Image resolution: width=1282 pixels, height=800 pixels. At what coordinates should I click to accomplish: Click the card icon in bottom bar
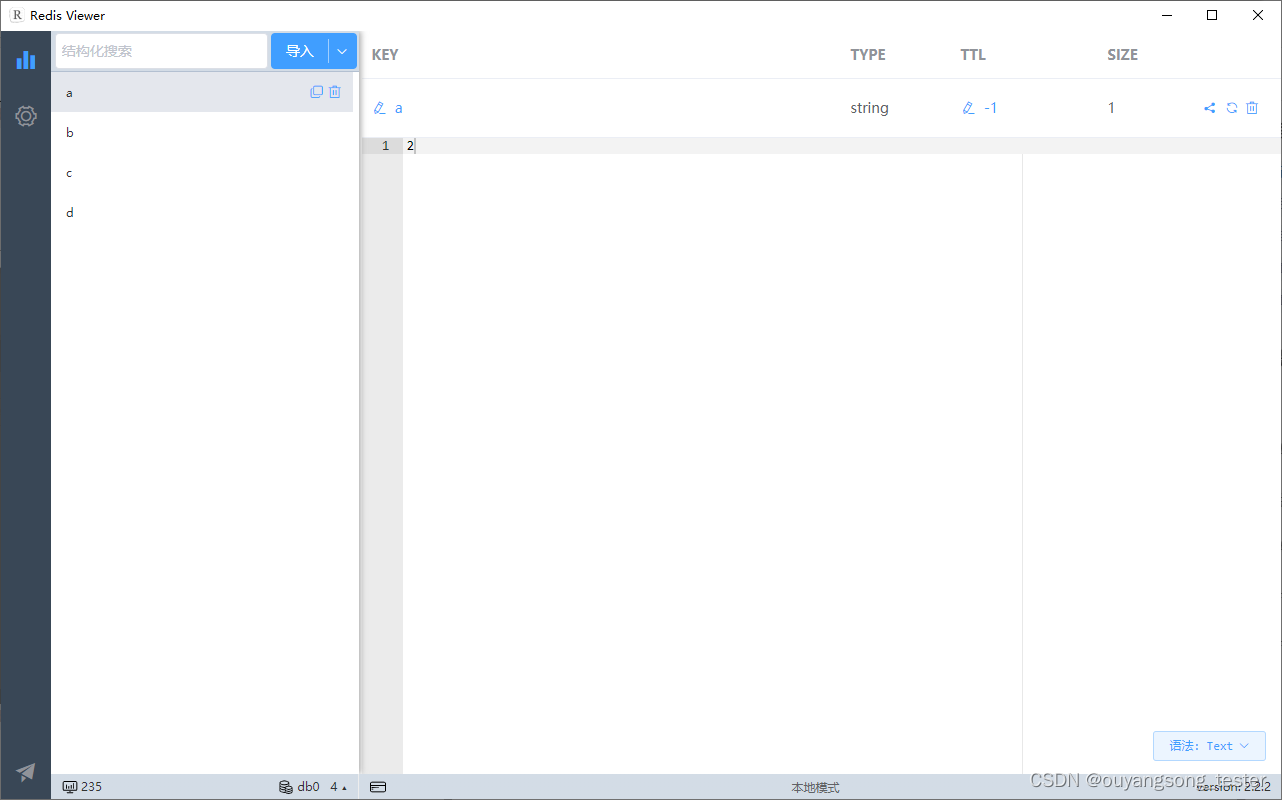click(x=378, y=787)
